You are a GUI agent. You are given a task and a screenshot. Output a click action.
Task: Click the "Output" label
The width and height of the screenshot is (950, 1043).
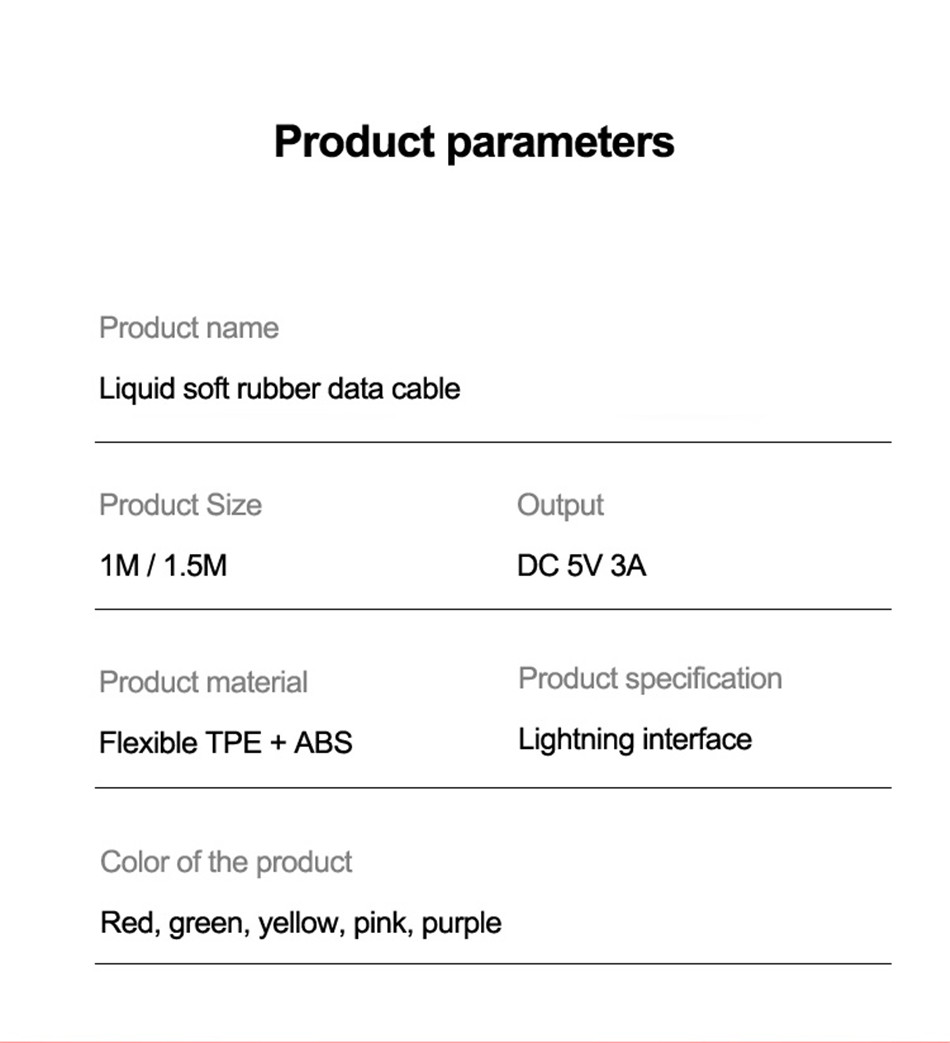click(x=560, y=505)
